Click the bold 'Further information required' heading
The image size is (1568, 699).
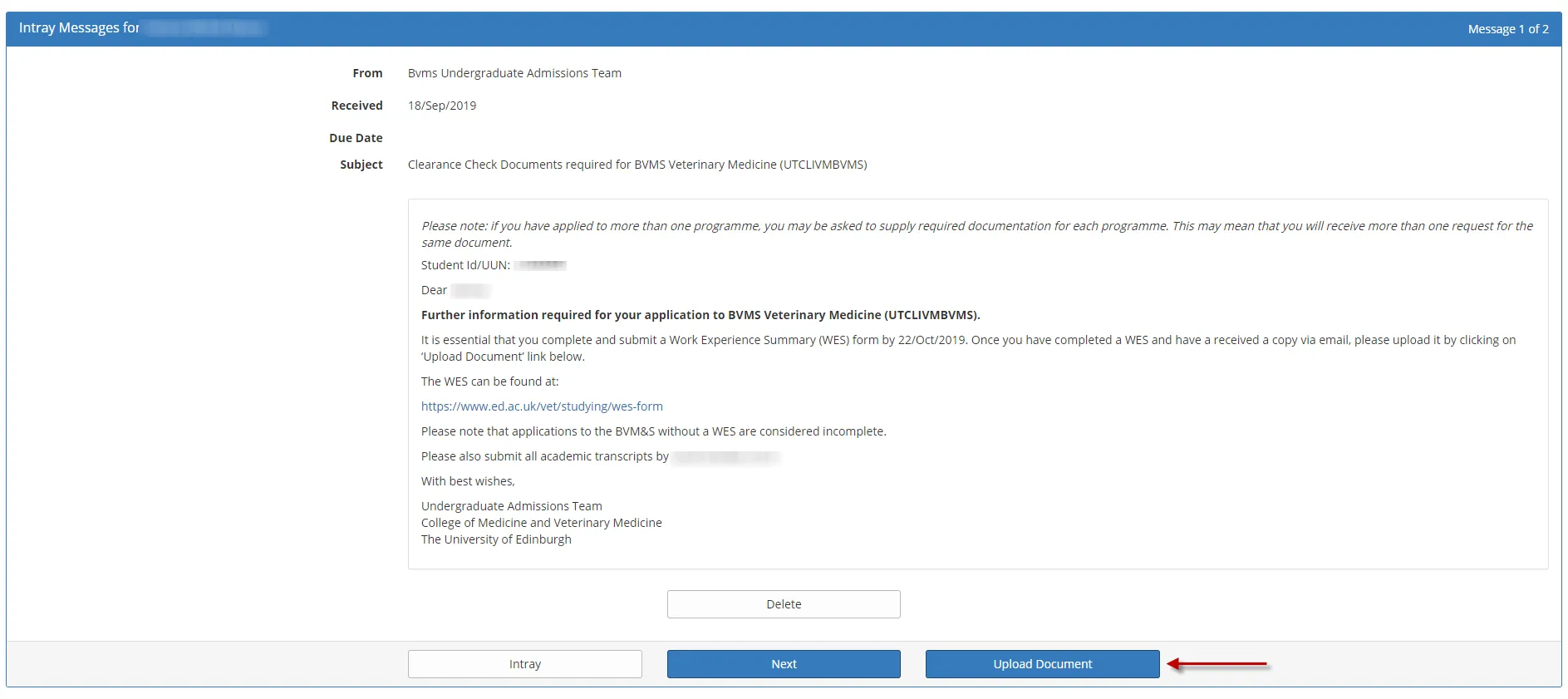[700, 315]
